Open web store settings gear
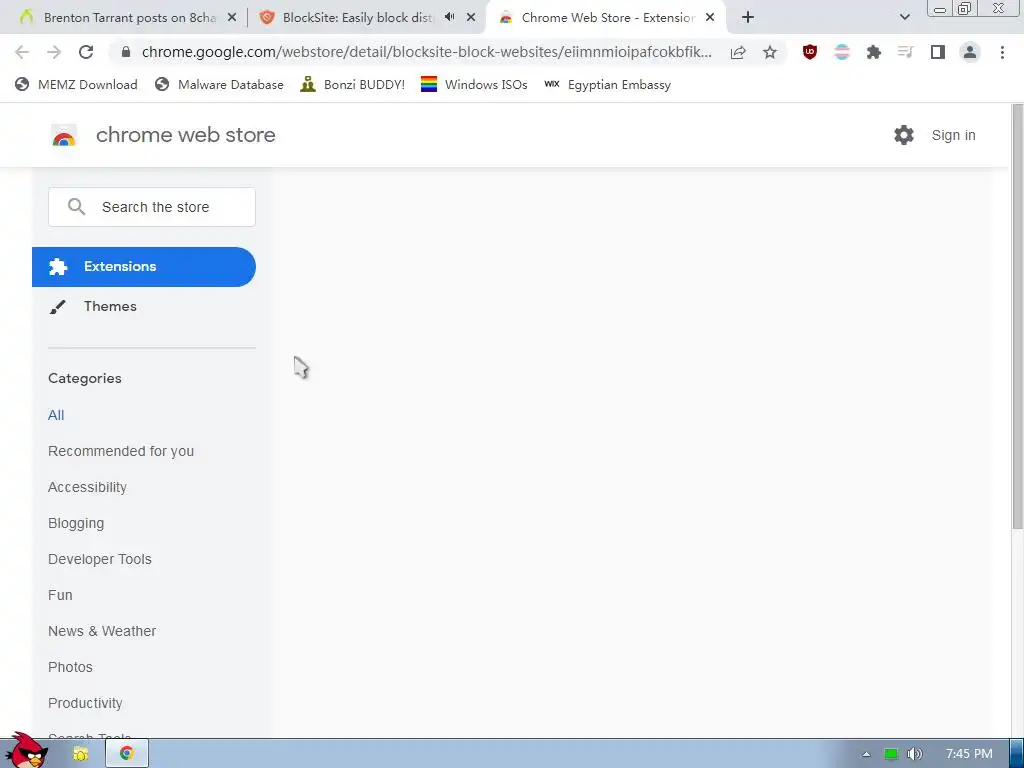Screen dimensions: 1024x768 (904, 135)
